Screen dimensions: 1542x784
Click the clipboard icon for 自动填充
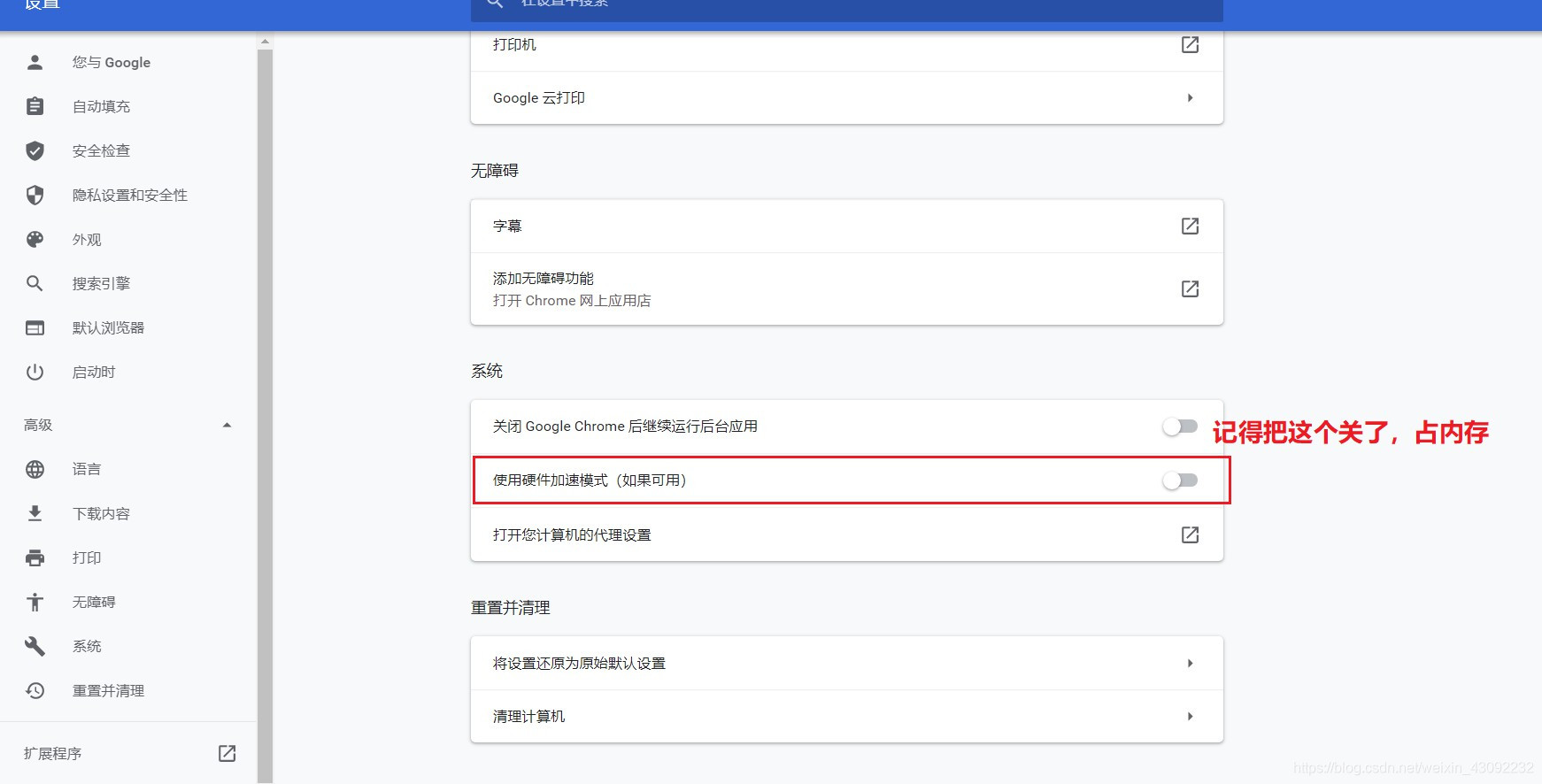(x=35, y=106)
